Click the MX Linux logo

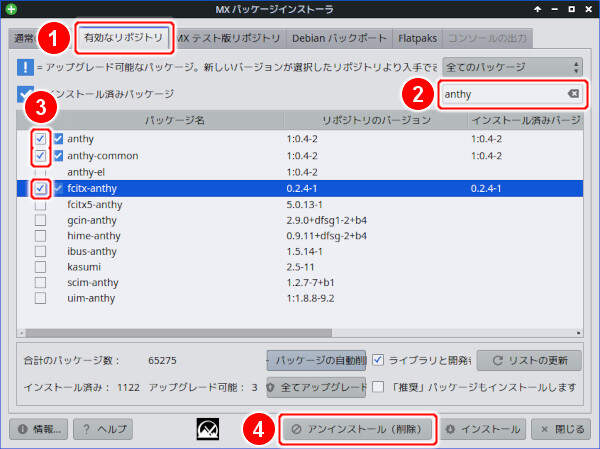(x=208, y=429)
